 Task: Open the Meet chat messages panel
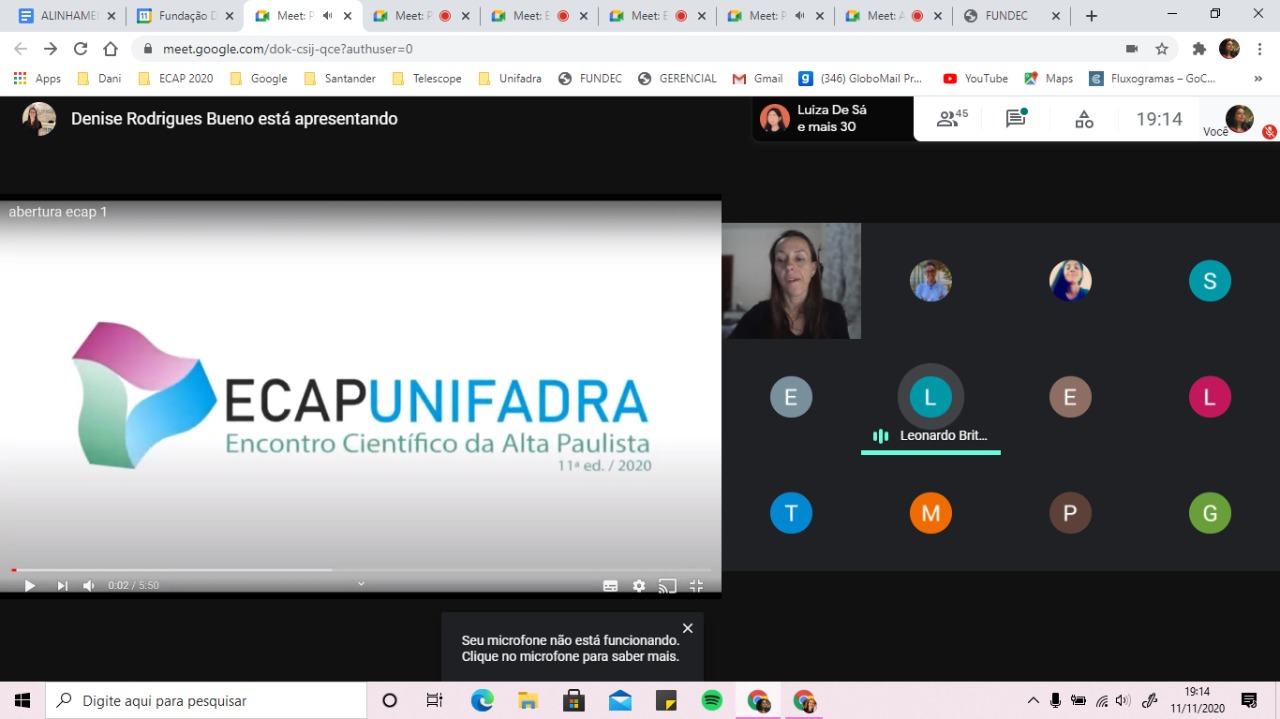coord(1017,119)
